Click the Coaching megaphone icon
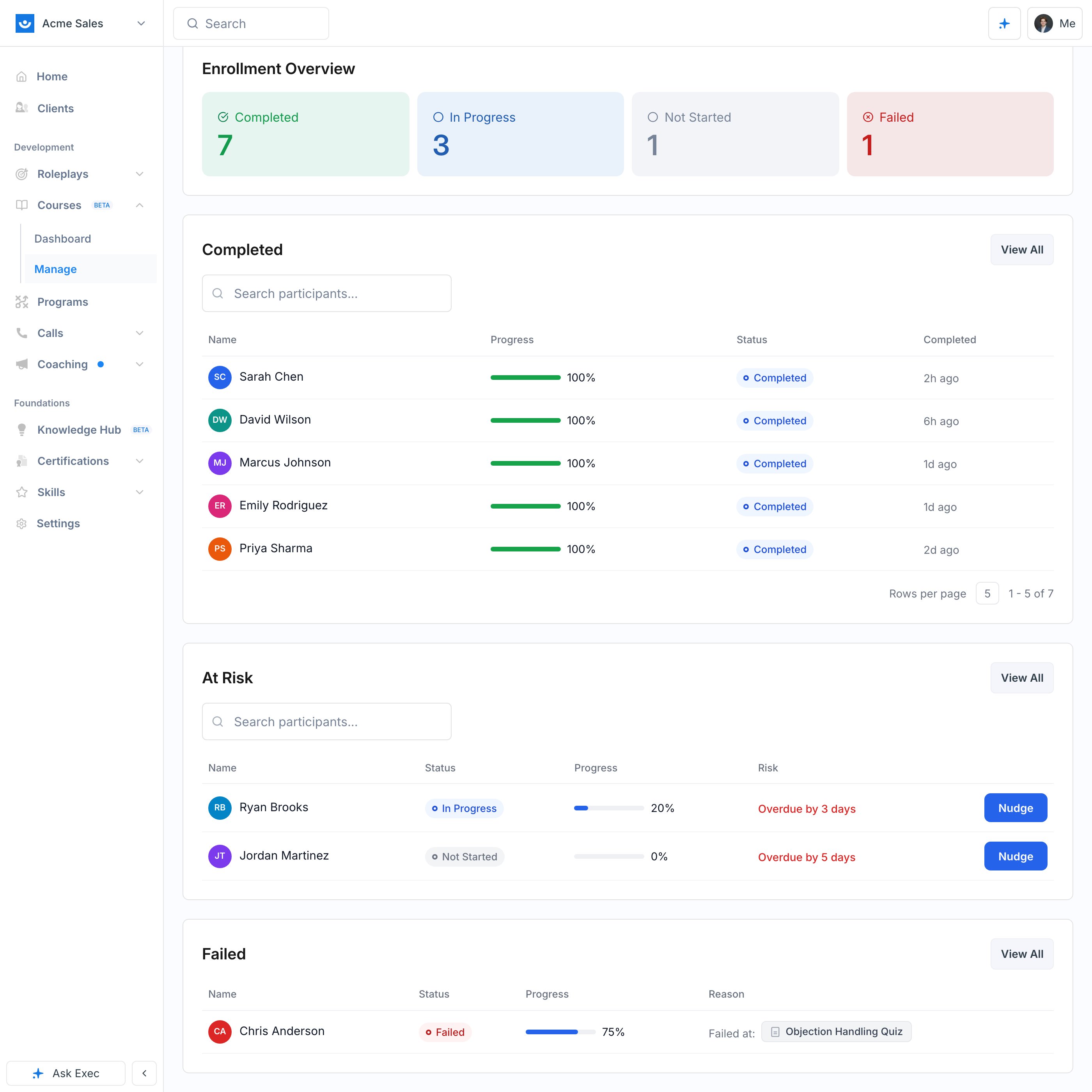 [21, 364]
